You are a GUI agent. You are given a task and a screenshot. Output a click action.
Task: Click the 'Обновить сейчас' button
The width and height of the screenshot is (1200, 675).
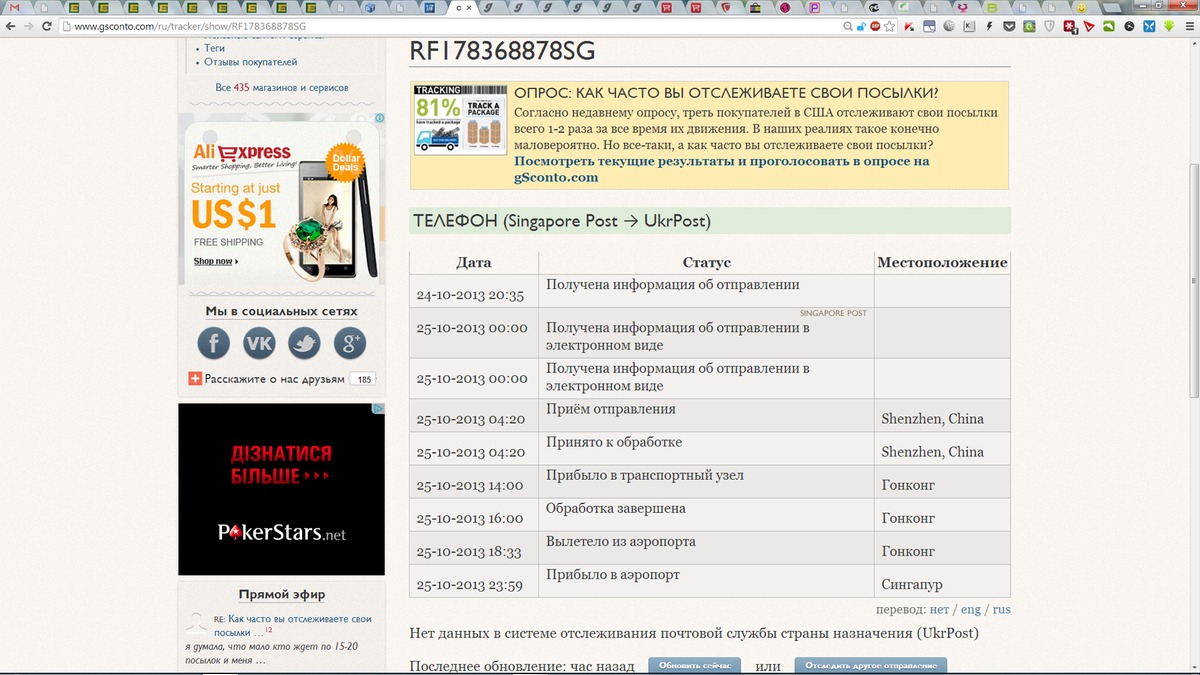point(694,666)
